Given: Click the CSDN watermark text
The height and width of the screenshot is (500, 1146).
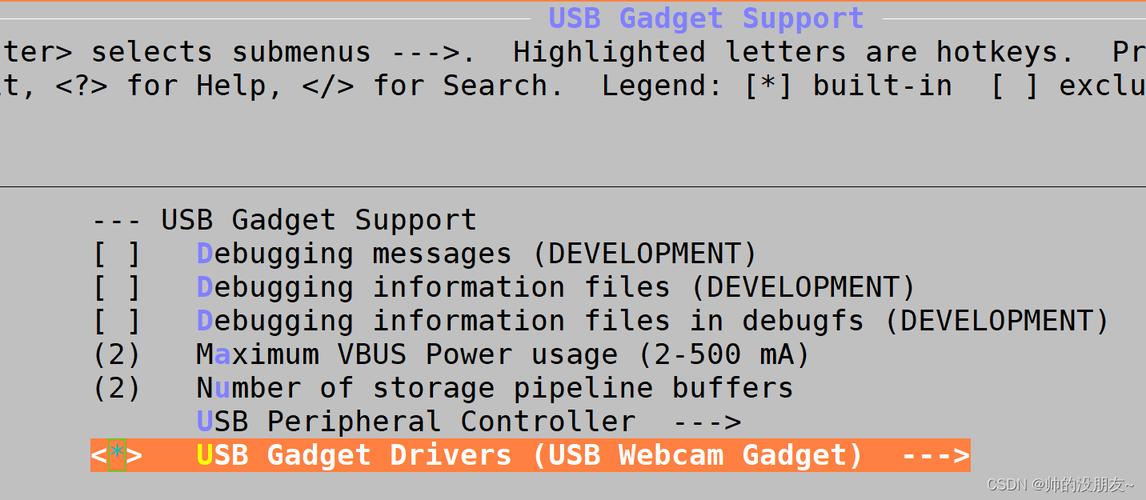Looking at the screenshot, I should [x=1060, y=484].
